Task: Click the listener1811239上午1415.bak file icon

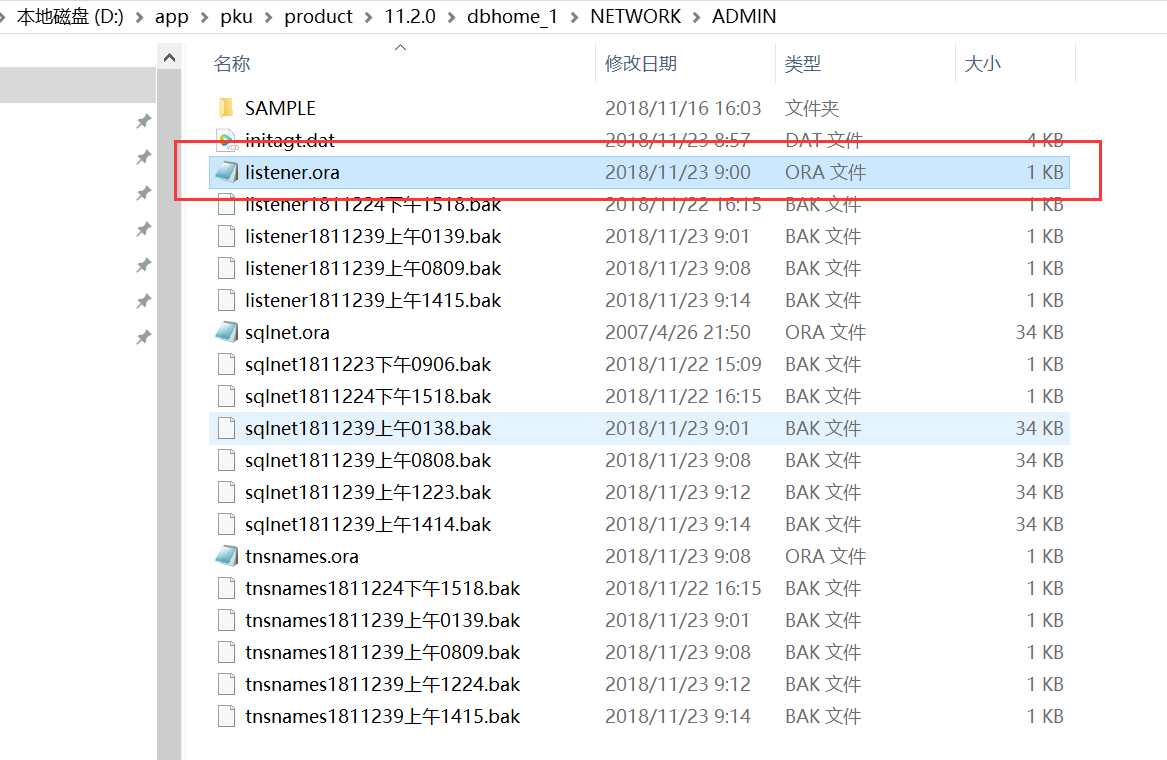Action: pos(226,301)
